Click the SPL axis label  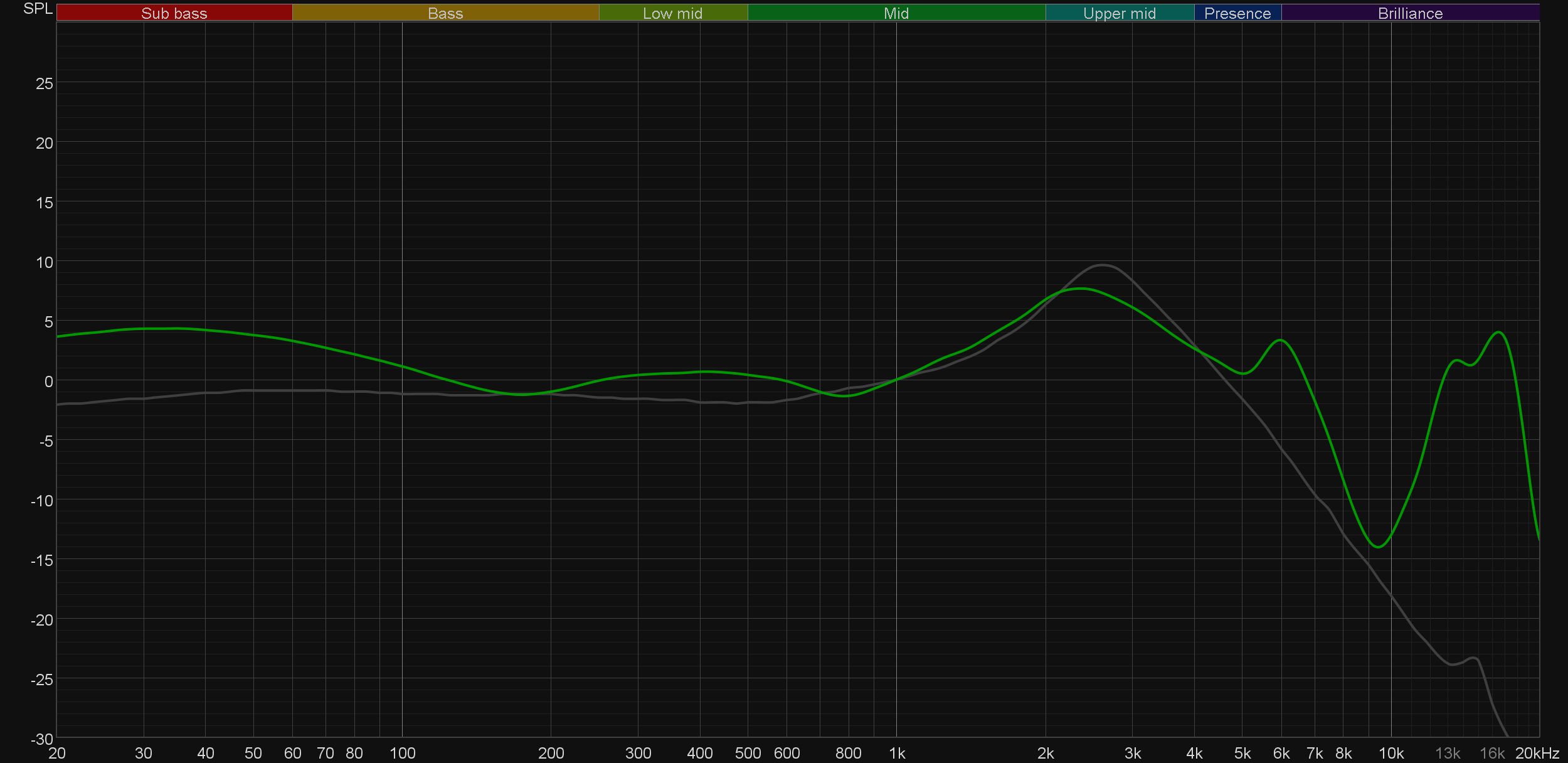click(x=38, y=9)
